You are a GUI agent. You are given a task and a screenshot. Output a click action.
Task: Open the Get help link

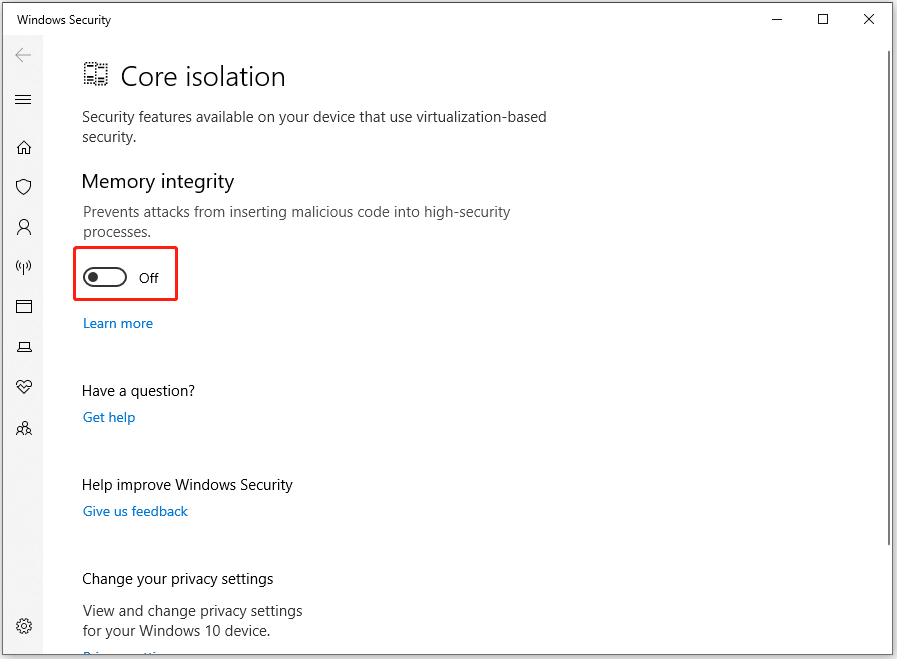[109, 417]
